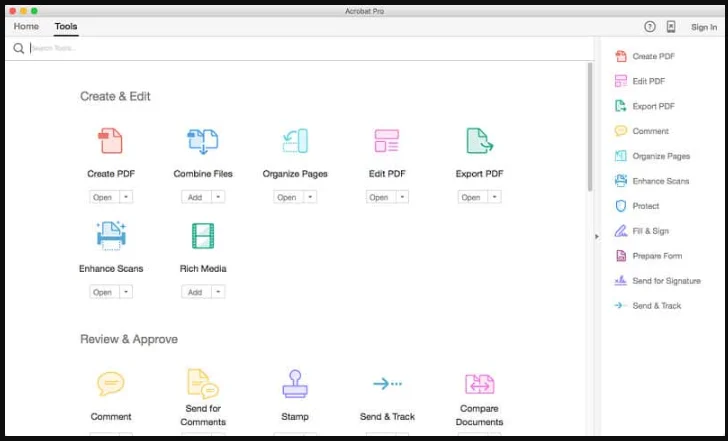Select the Organize Pages tool icon in main area
The image size is (728, 441).
click(x=295, y=141)
